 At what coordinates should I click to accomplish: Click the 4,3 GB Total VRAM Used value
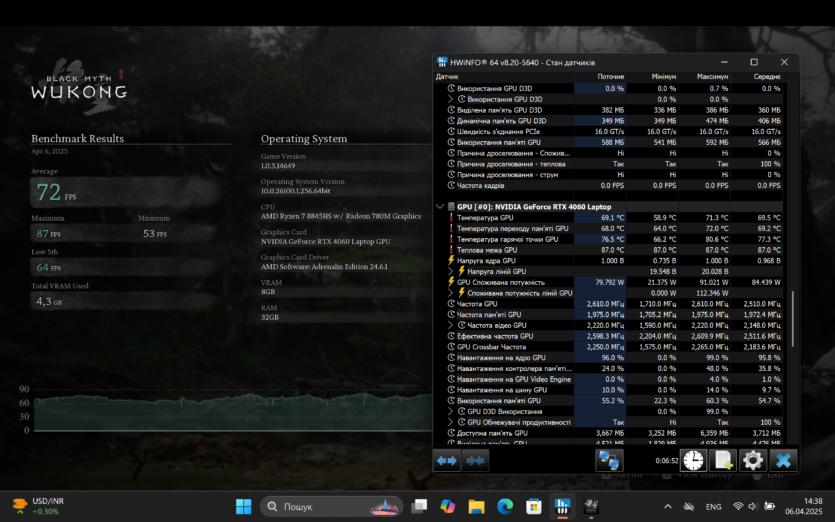(x=49, y=301)
